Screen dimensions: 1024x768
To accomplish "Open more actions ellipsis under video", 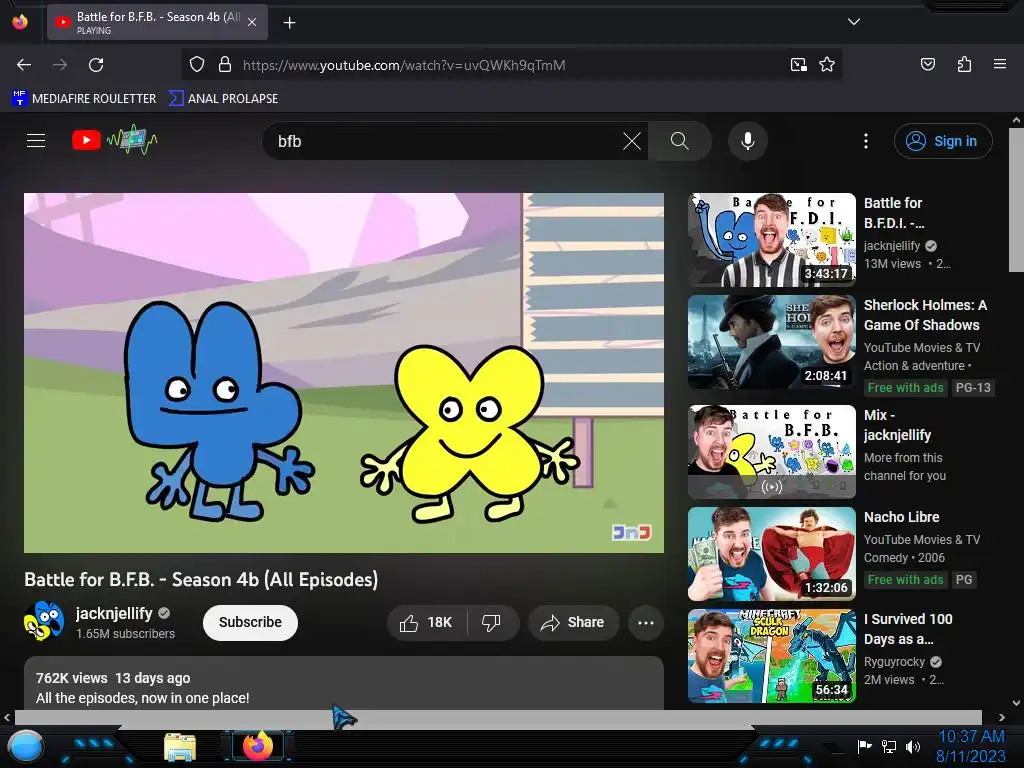I will 645,622.
